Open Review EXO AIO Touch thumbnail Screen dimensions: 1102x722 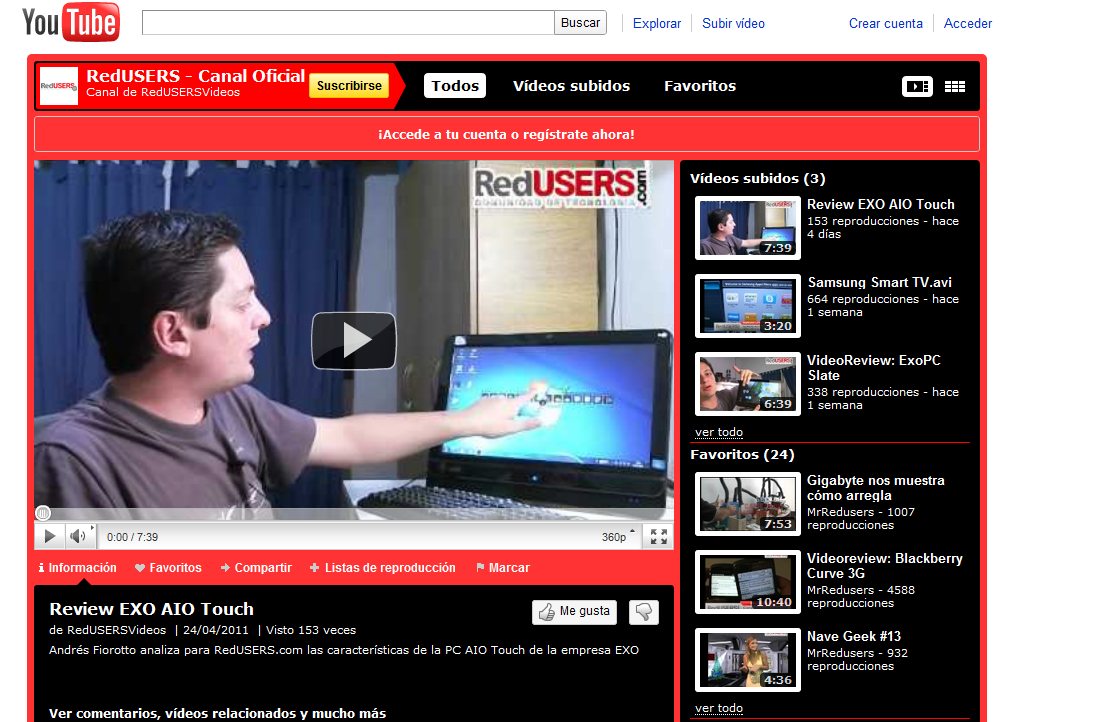(x=748, y=228)
